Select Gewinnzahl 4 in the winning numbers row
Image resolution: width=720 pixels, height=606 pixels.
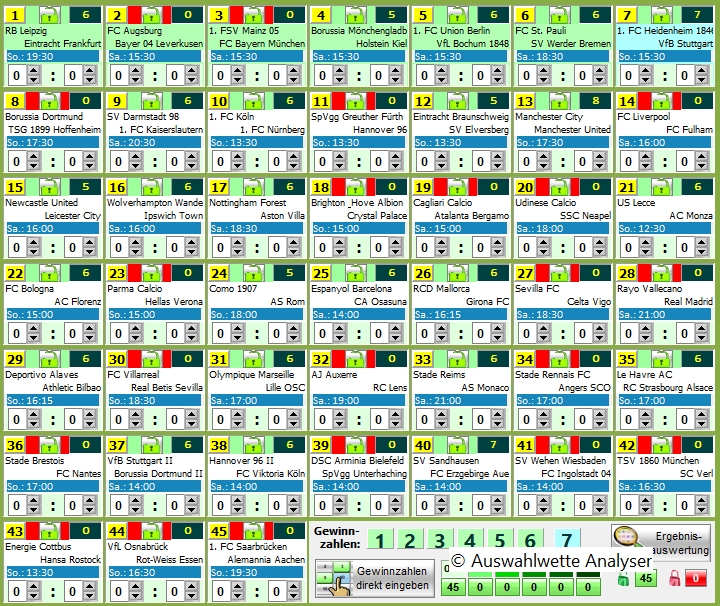(x=470, y=540)
